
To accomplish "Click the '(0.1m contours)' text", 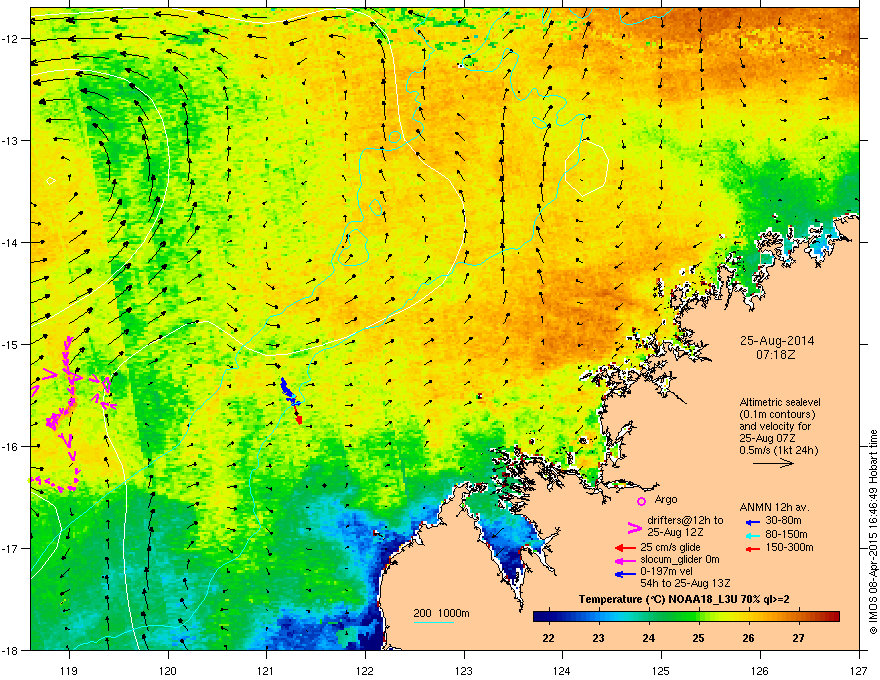I will pos(777,415).
